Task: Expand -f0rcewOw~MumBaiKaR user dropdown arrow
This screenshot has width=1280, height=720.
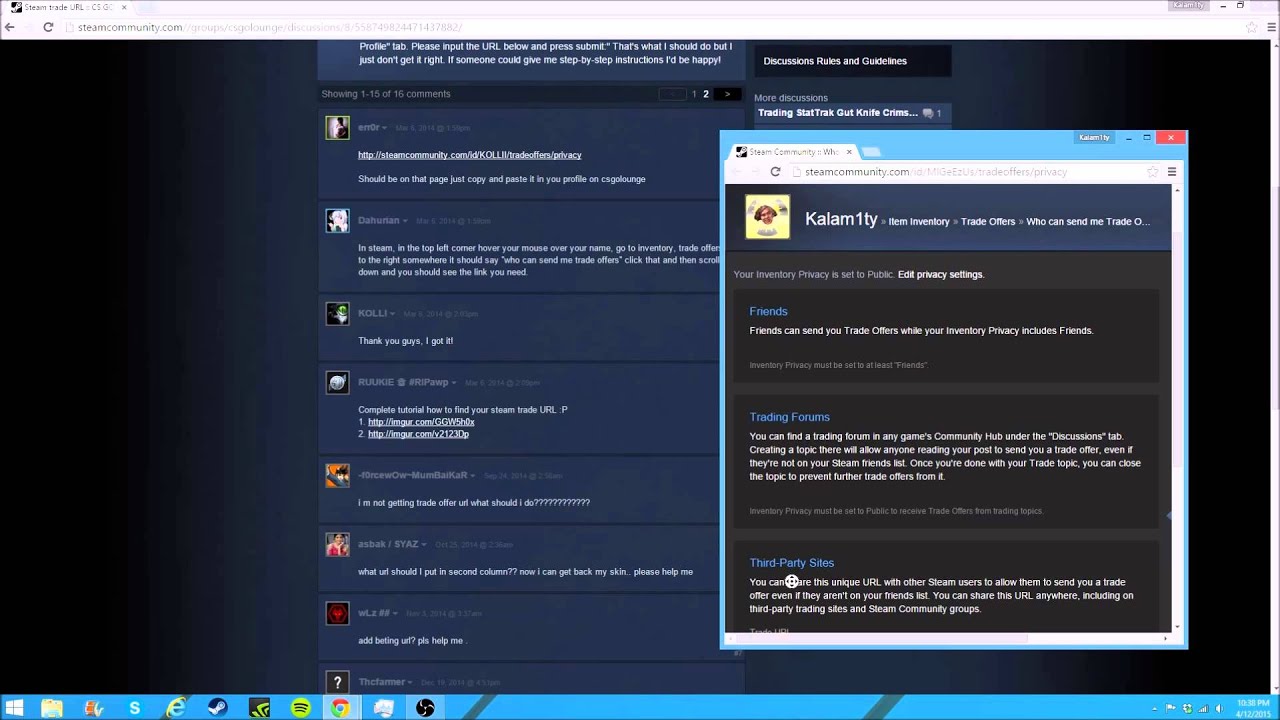Action: click(x=473, y=476)
